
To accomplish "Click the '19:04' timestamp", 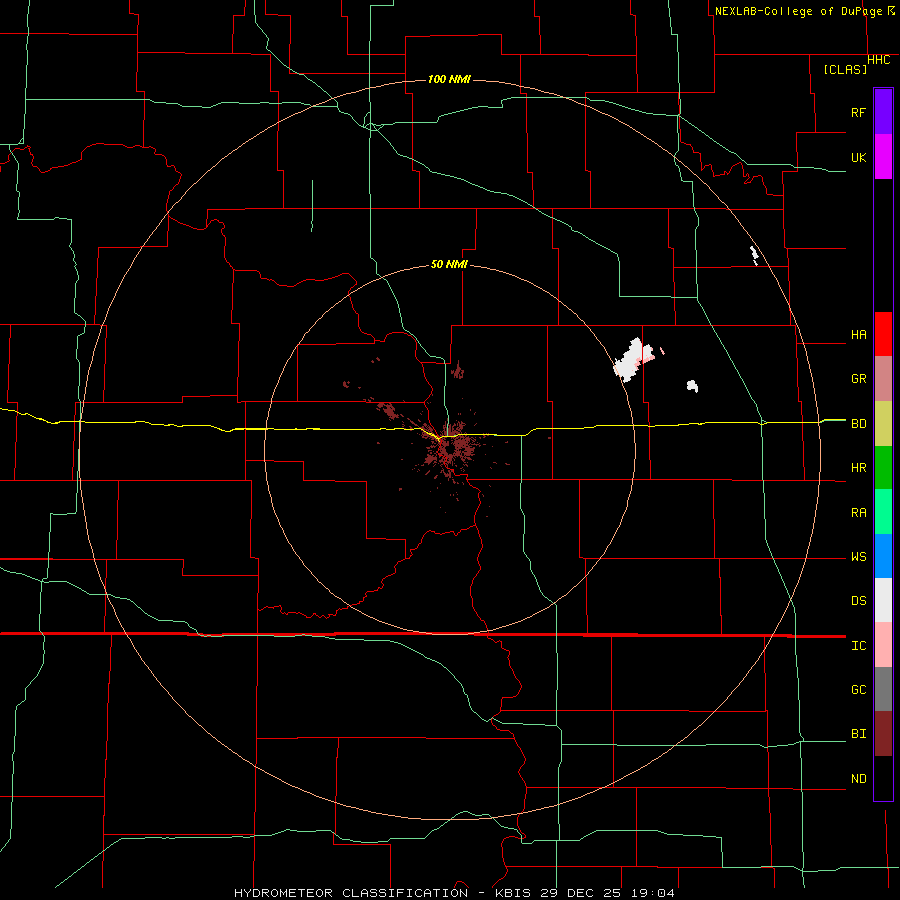I will click(x=653, y=893).
